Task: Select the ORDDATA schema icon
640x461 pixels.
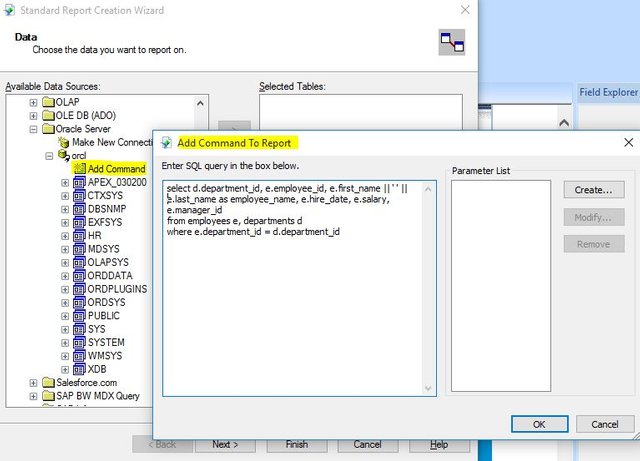Action: (x=79, y=276)
